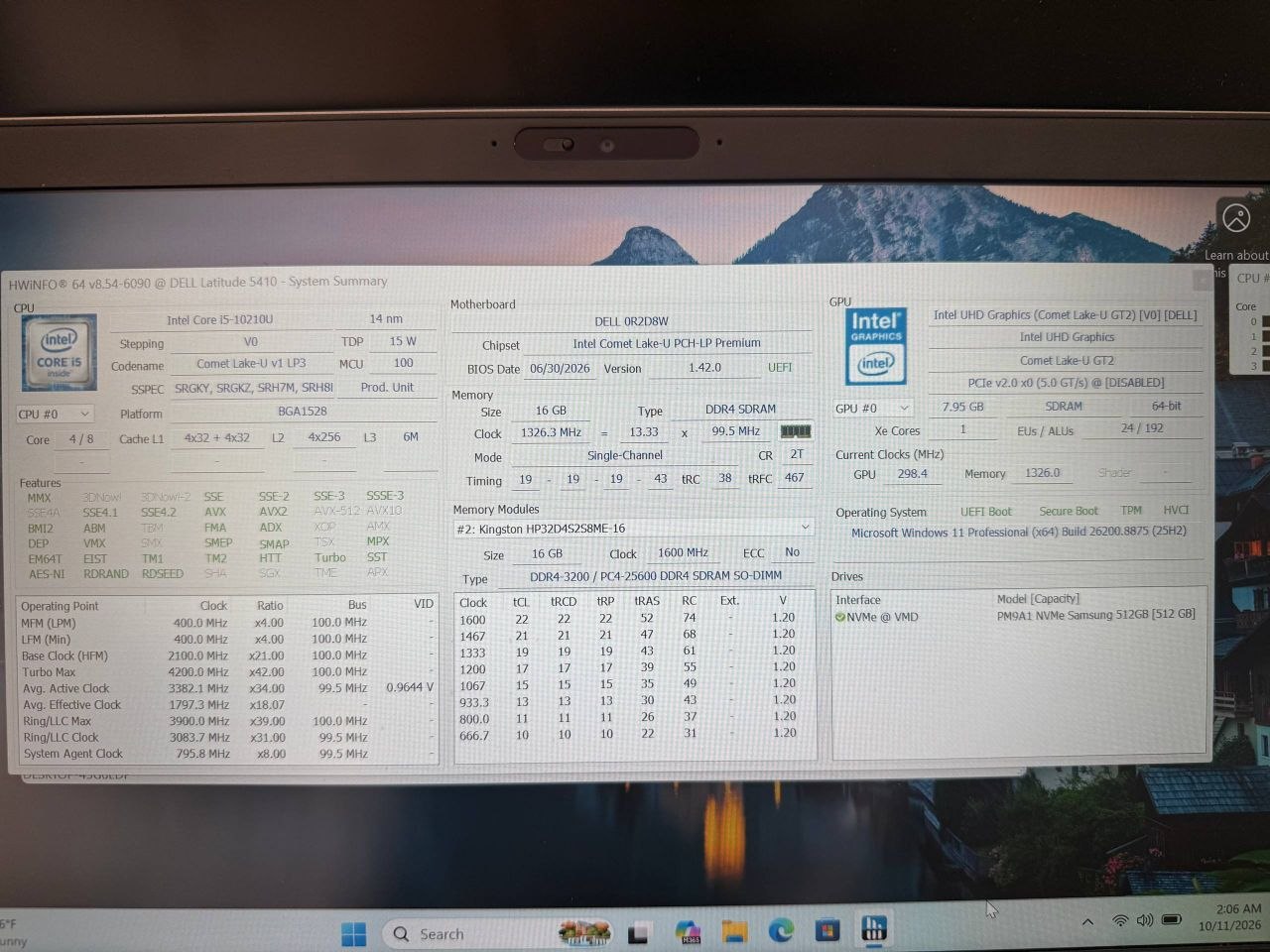Click the battery status tray icon
The width and height of the screenshot is (1270, 952).
[1172, 919]
